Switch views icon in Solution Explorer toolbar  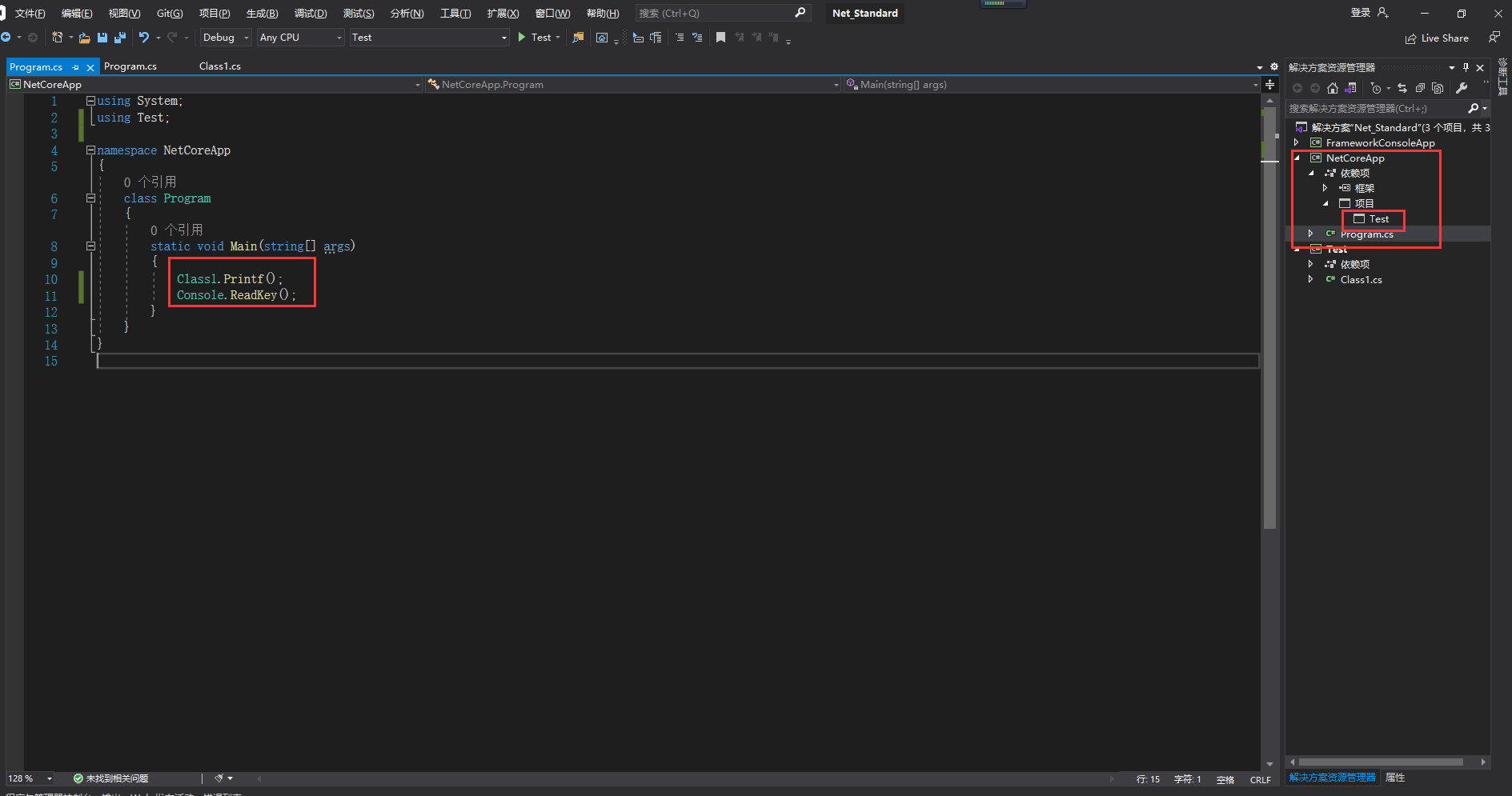pyautogui.click(x=1351, y=88)
